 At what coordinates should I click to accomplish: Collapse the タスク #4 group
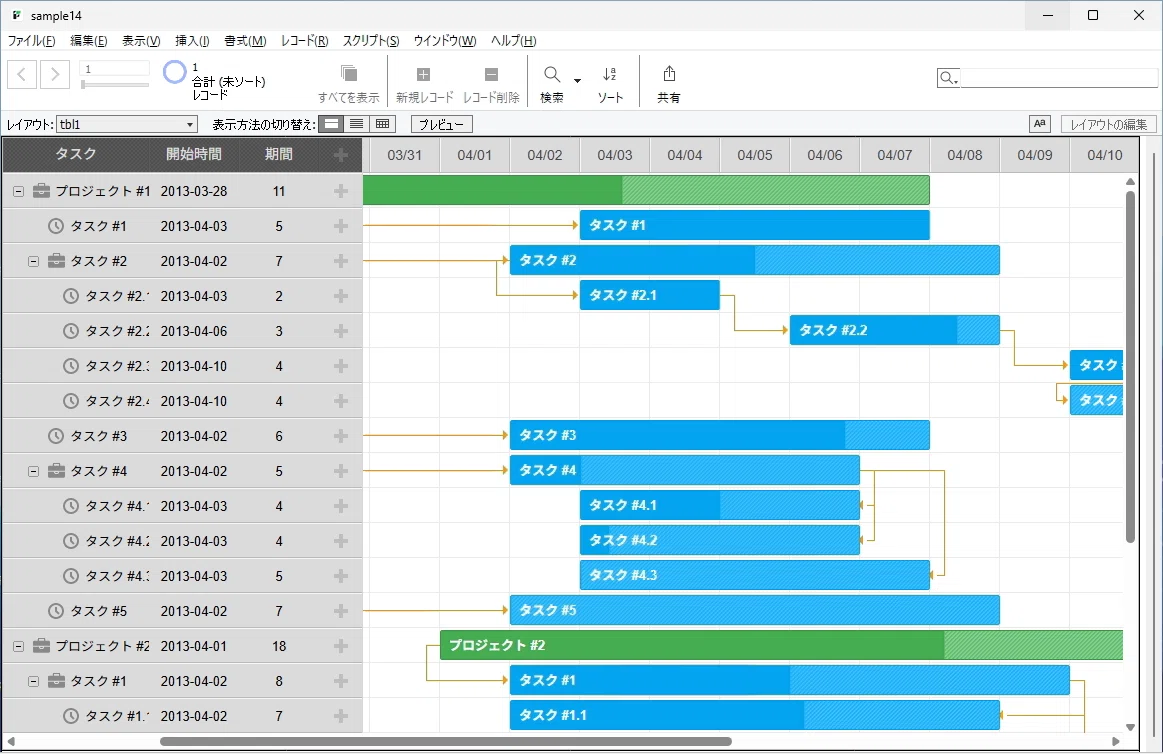point(33,471)
